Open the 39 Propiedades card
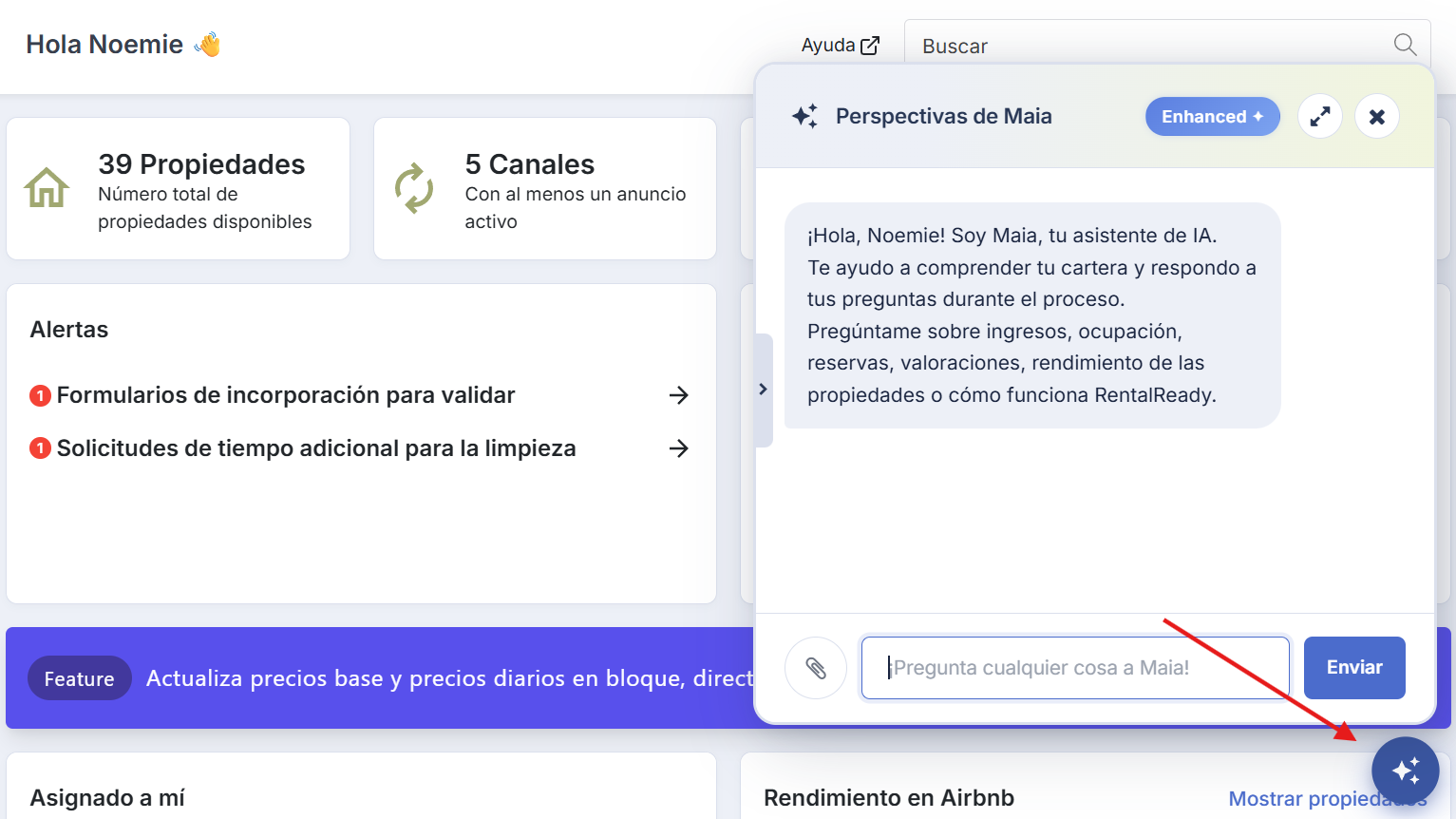 click(179, 189)
